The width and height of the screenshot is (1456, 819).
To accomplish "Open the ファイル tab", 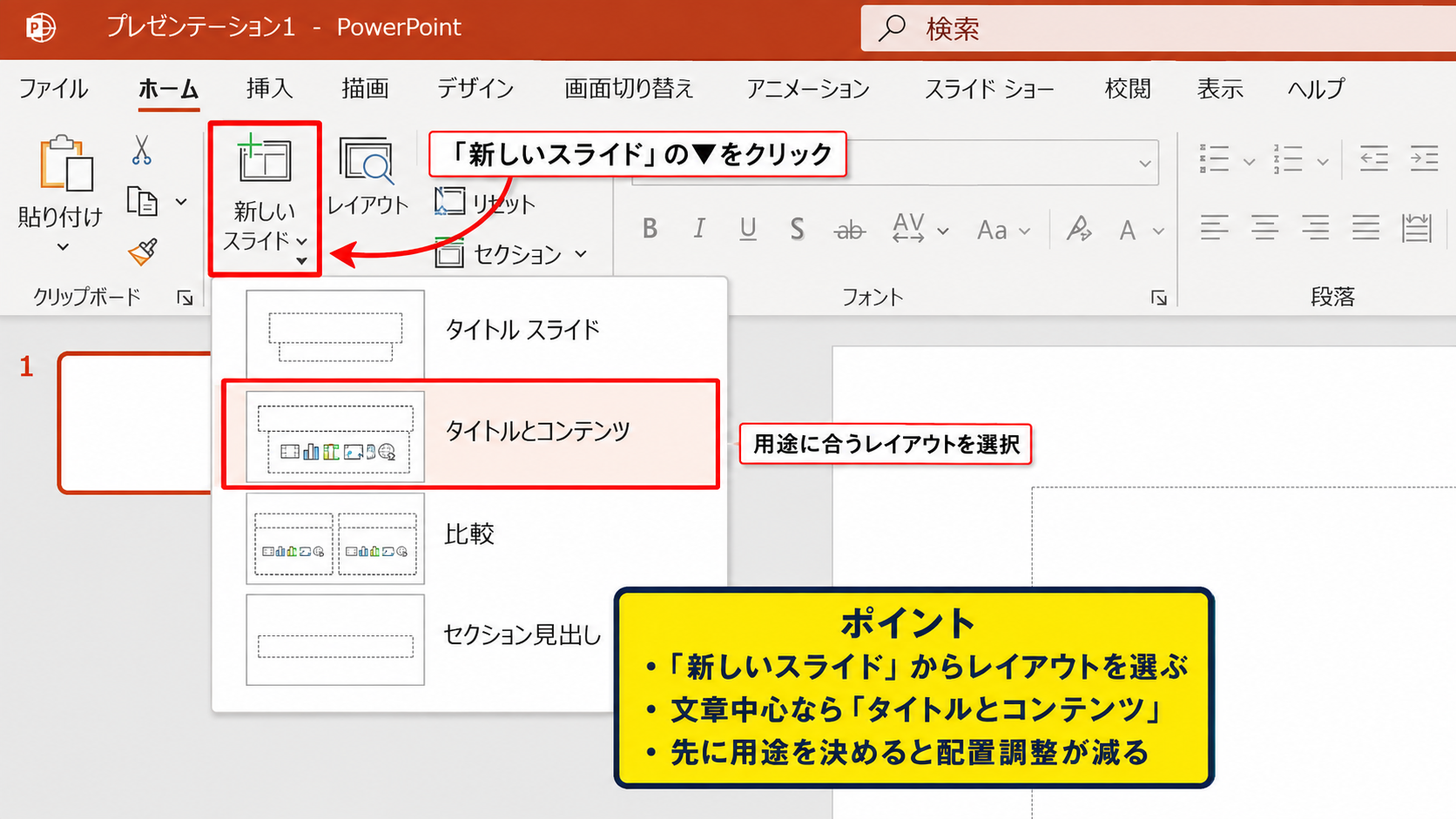I will click(x=53, y=89).
